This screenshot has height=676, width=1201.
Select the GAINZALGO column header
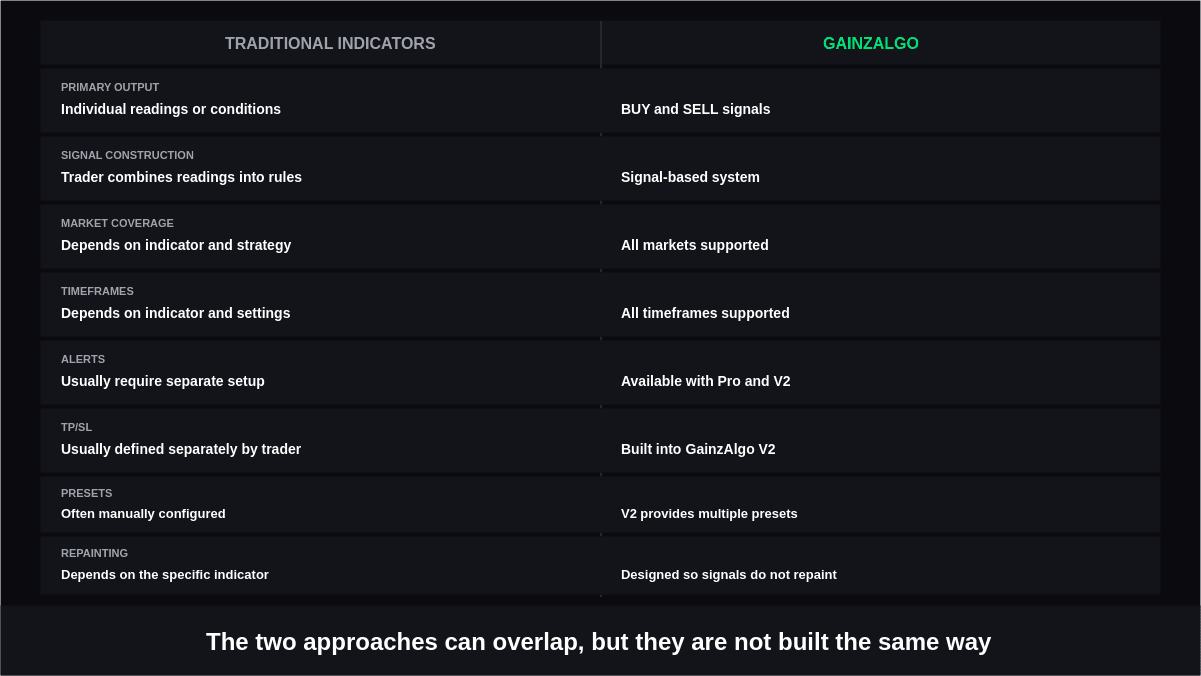pos(871,44)
